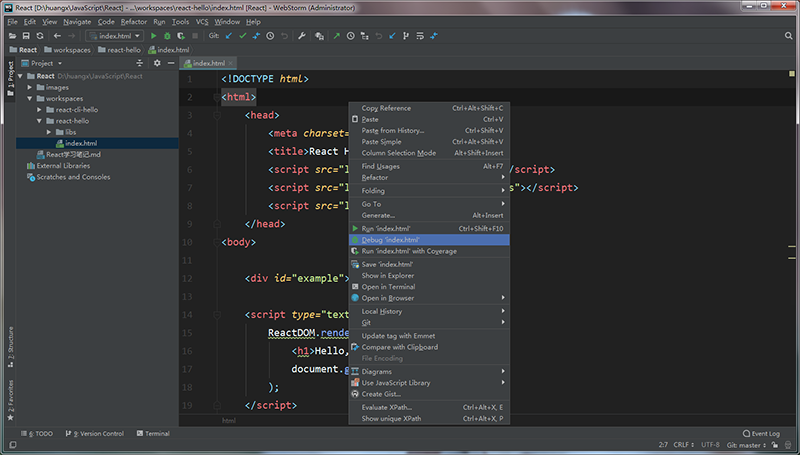Choose Compare with Clipboard entry
This screenshot has height=455, width=800.
(x=429, y=347)
